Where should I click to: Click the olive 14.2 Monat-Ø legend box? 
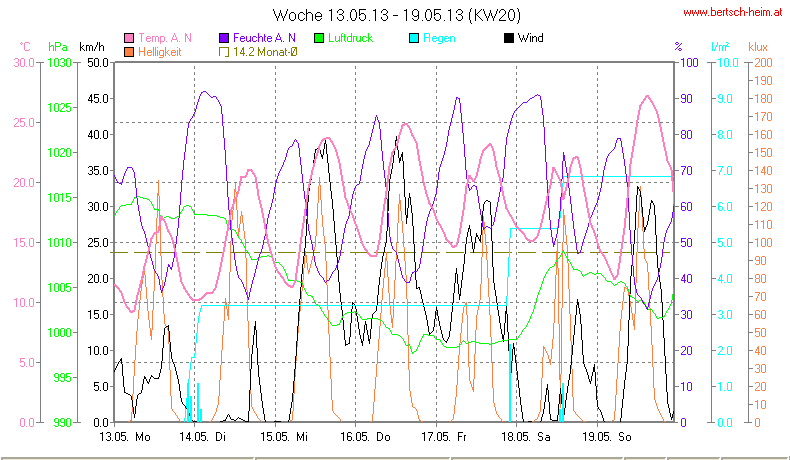click(x=224, y=52)
